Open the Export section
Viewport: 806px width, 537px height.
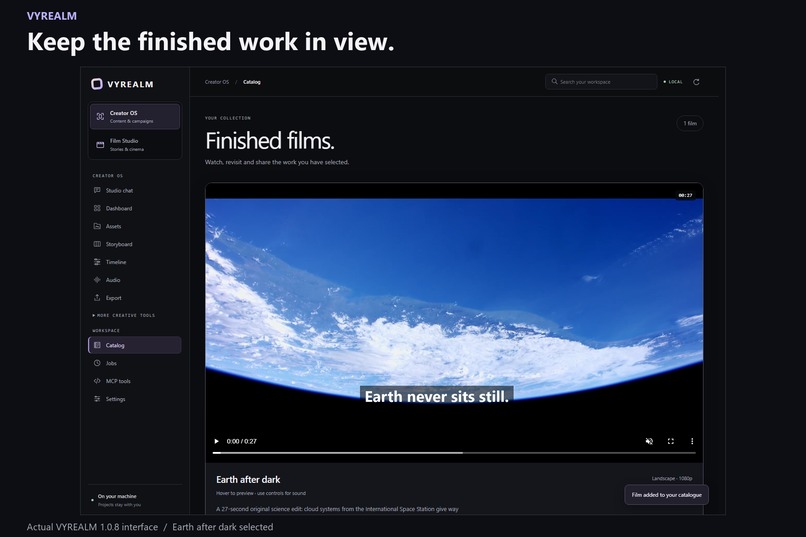click(x=135, y=298)
